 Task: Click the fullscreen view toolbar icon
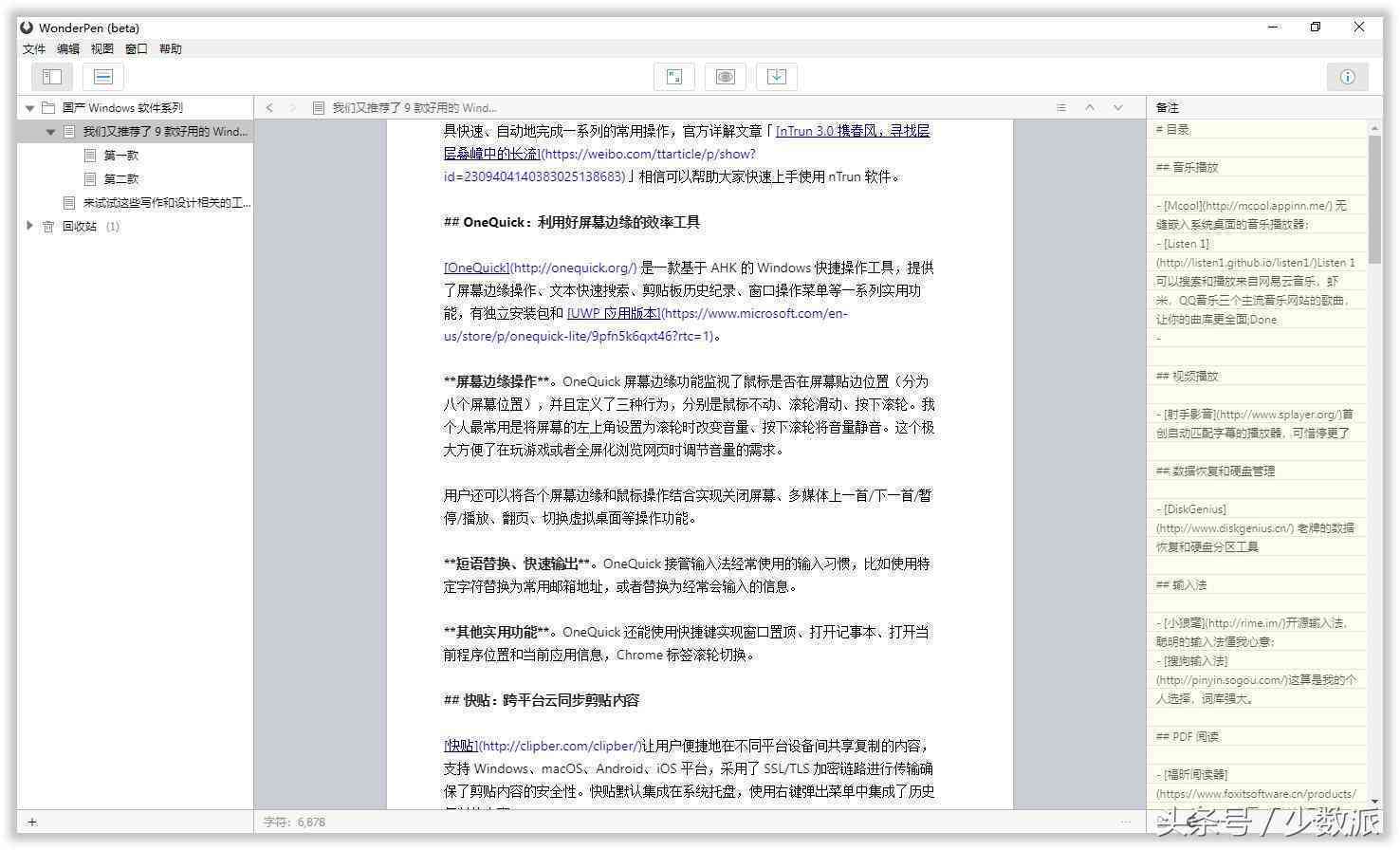[674, 77]
